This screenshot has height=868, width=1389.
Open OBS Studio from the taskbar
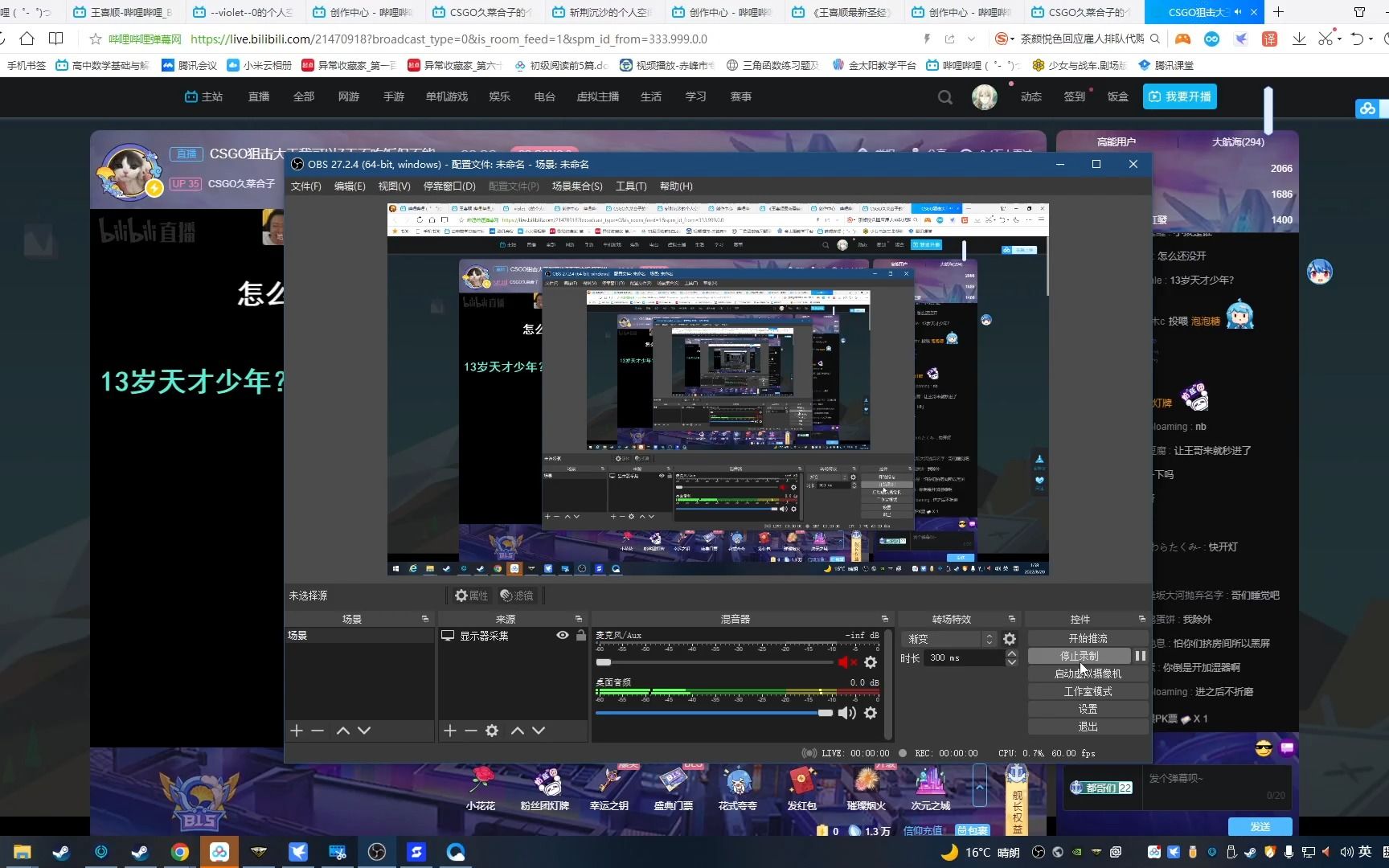(377, 852)
